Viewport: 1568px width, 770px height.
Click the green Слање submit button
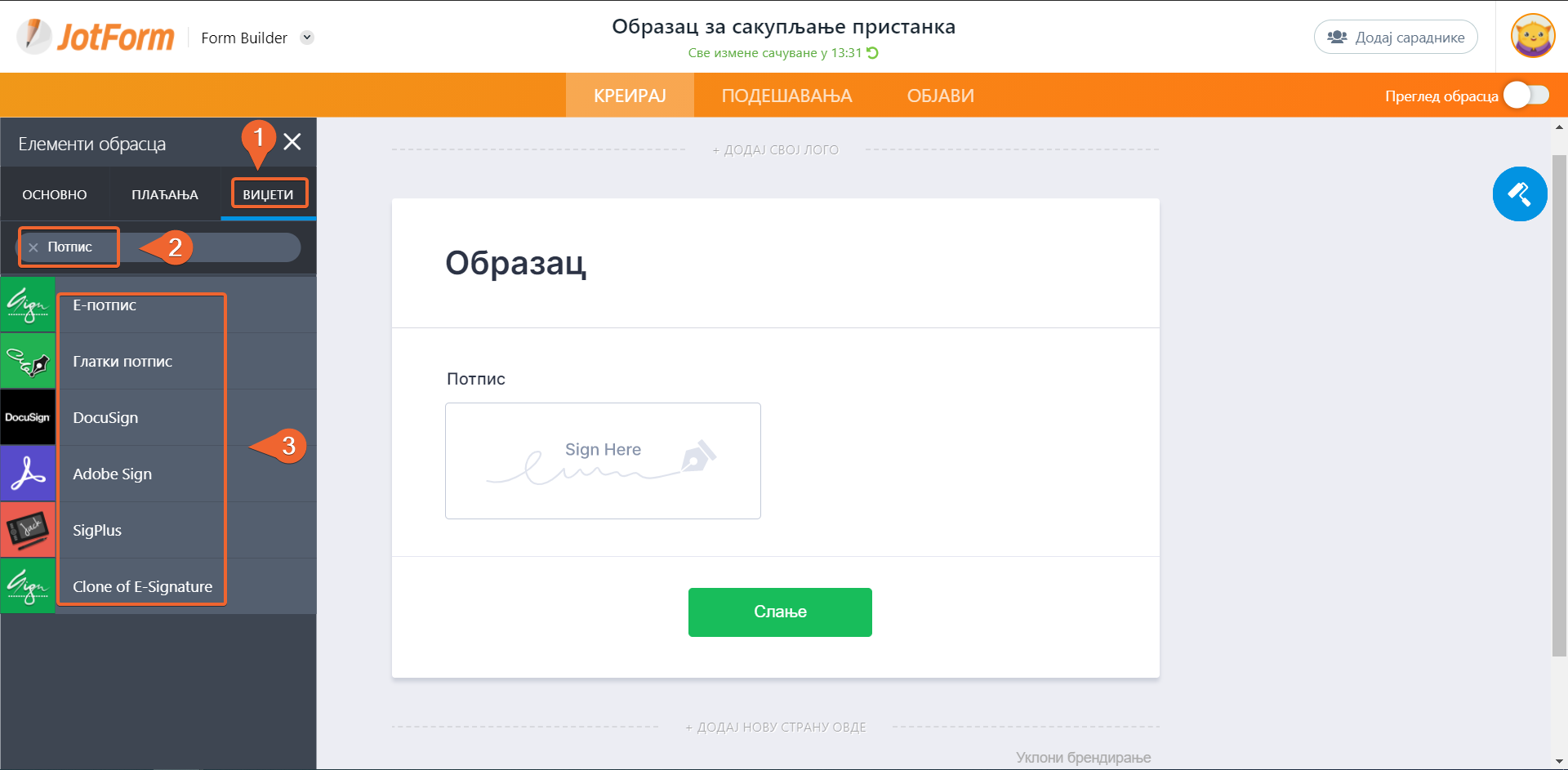pyautogui.click(x=780, y=612)
